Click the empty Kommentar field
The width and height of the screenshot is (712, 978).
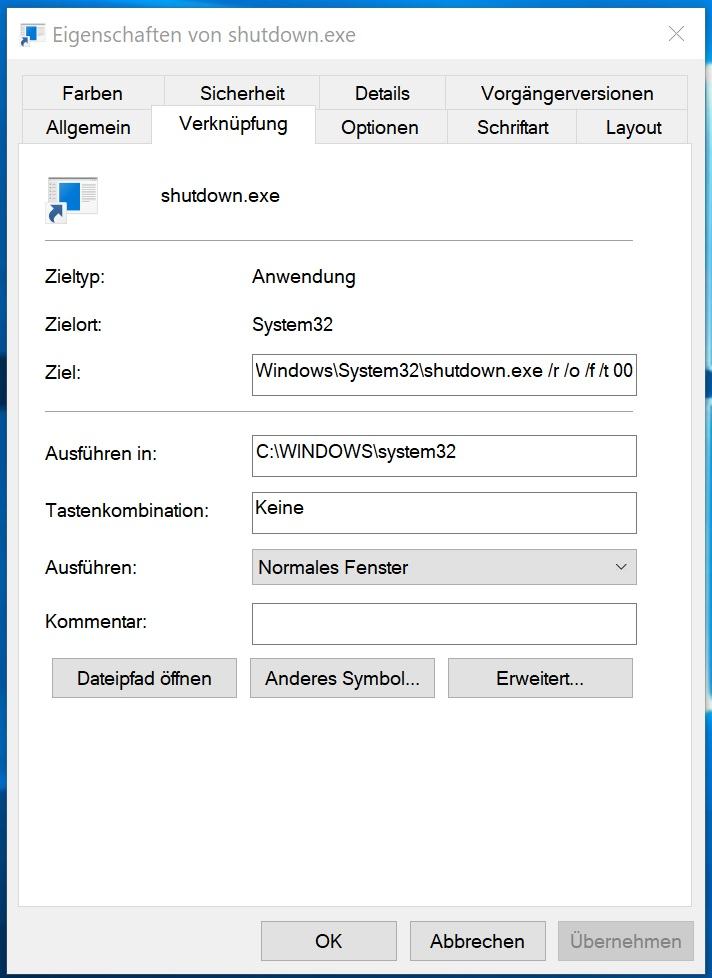tap(444, 624)
